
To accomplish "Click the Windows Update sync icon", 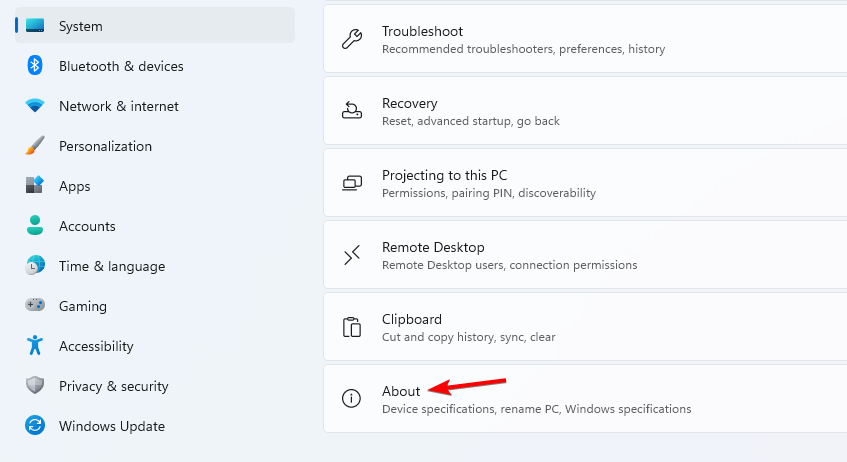I will (x=35, y=425).
